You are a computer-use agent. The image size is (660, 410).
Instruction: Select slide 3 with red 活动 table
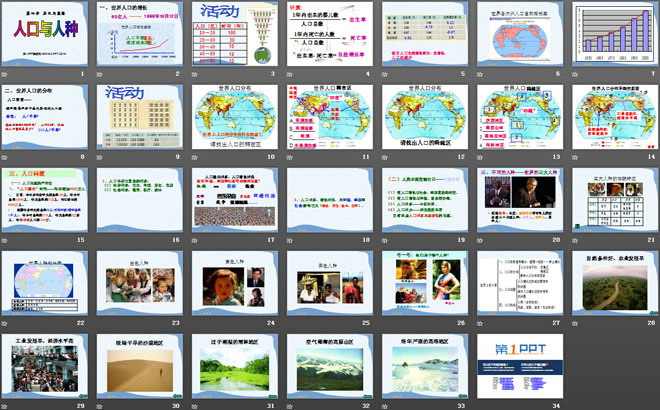(x=230, y=35)
